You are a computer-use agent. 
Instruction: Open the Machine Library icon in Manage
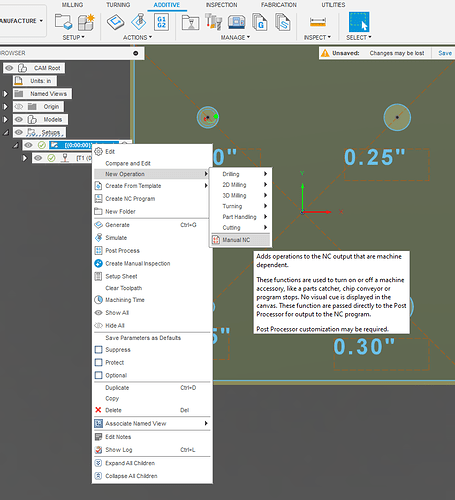pyautogui.click(x=236, y=22)
